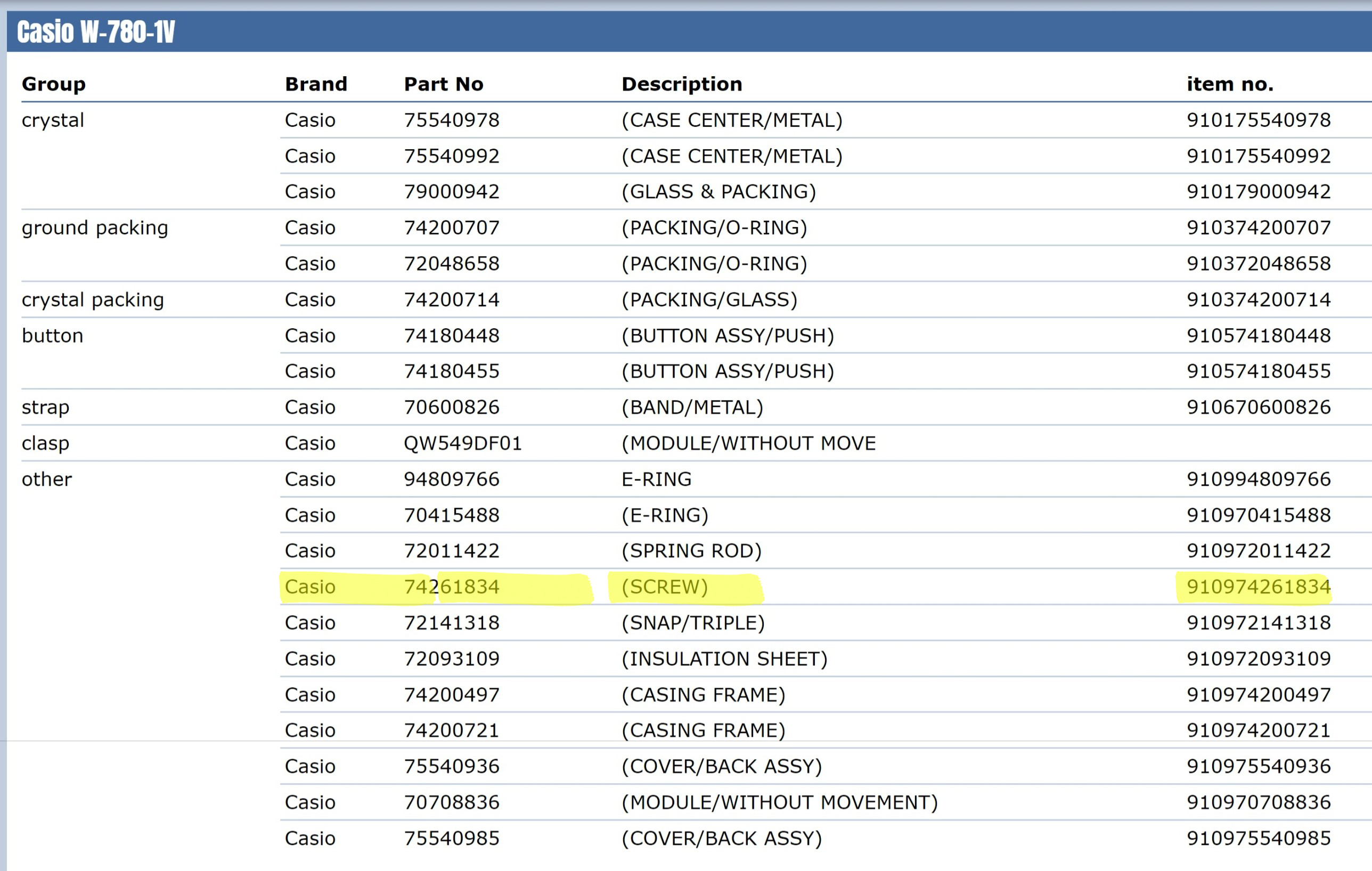Click highlighted part number 74261834
This screenshot has width=1372, height=871.
tap(452, 587)
